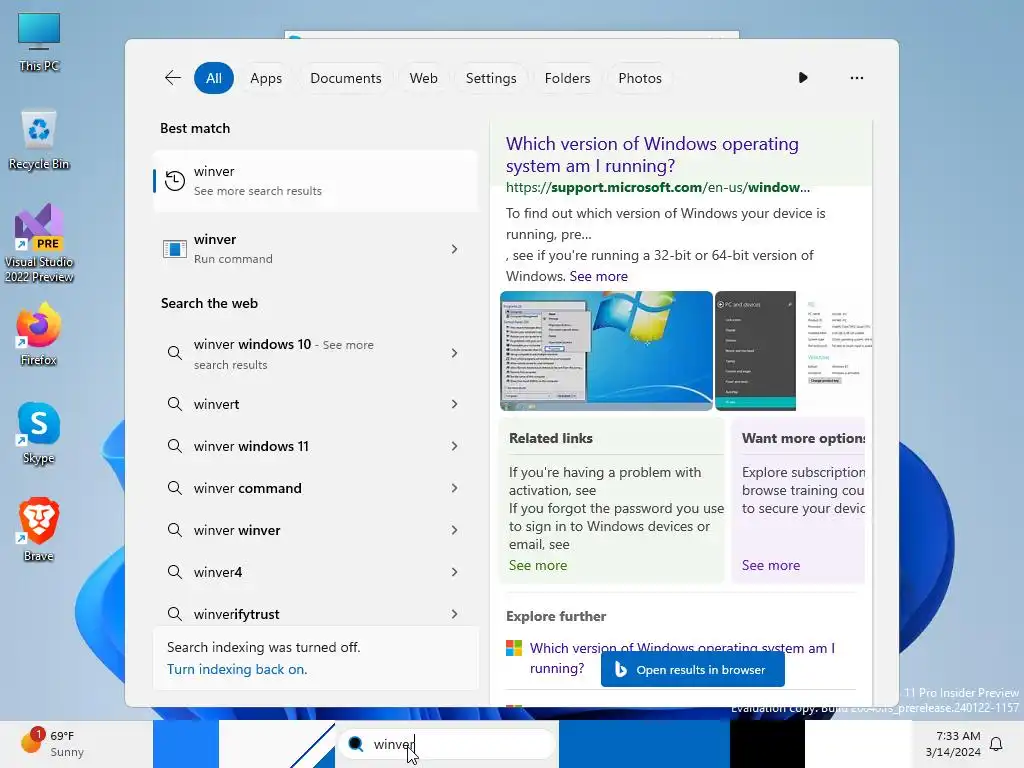The width and height of the screenshot is (1024, 768).
Task: Open the clock showing 7:33 AM
Action: coord(953,744)
